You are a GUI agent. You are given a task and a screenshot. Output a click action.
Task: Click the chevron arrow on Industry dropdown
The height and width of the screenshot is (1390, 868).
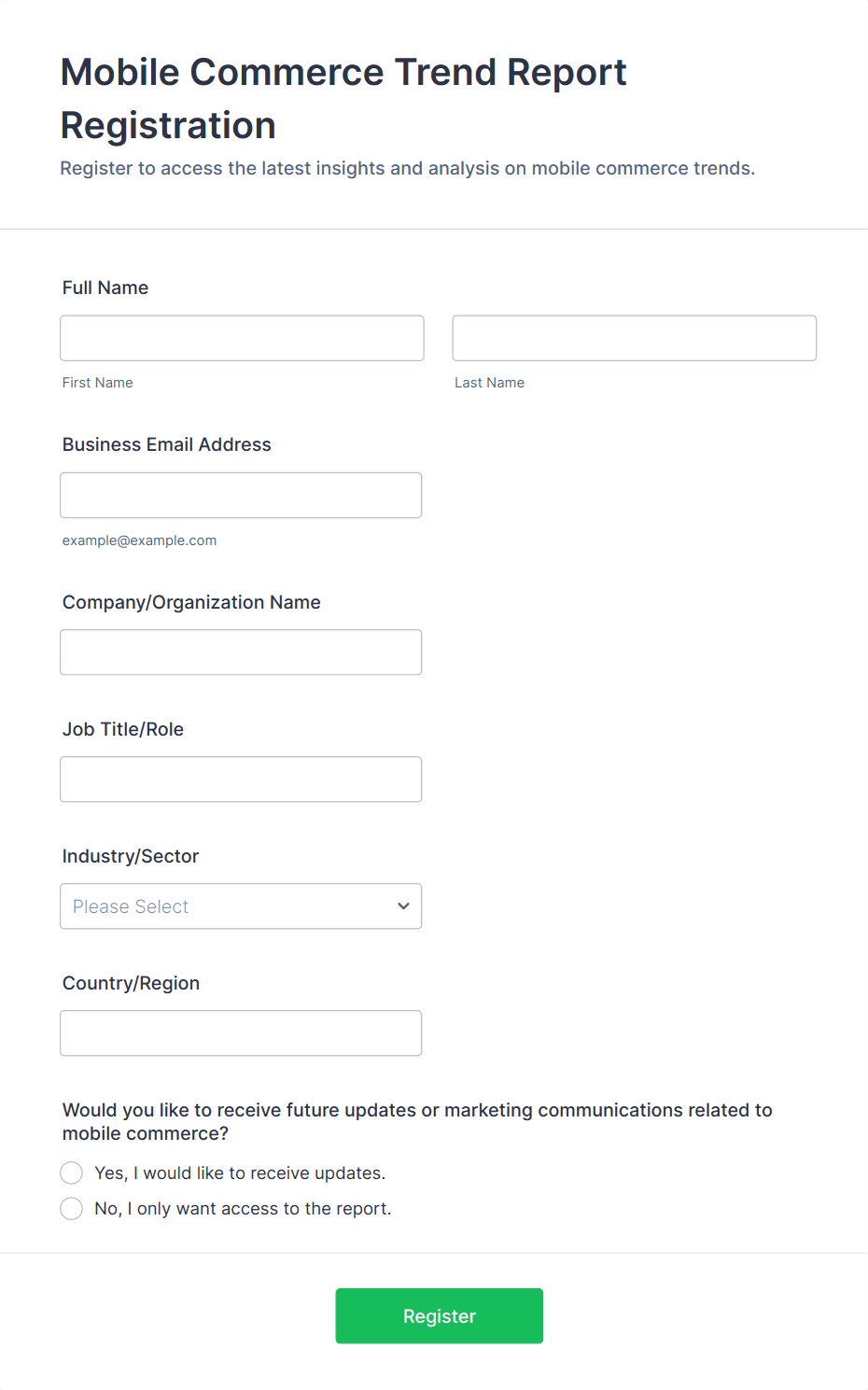[x=403, y=906]
